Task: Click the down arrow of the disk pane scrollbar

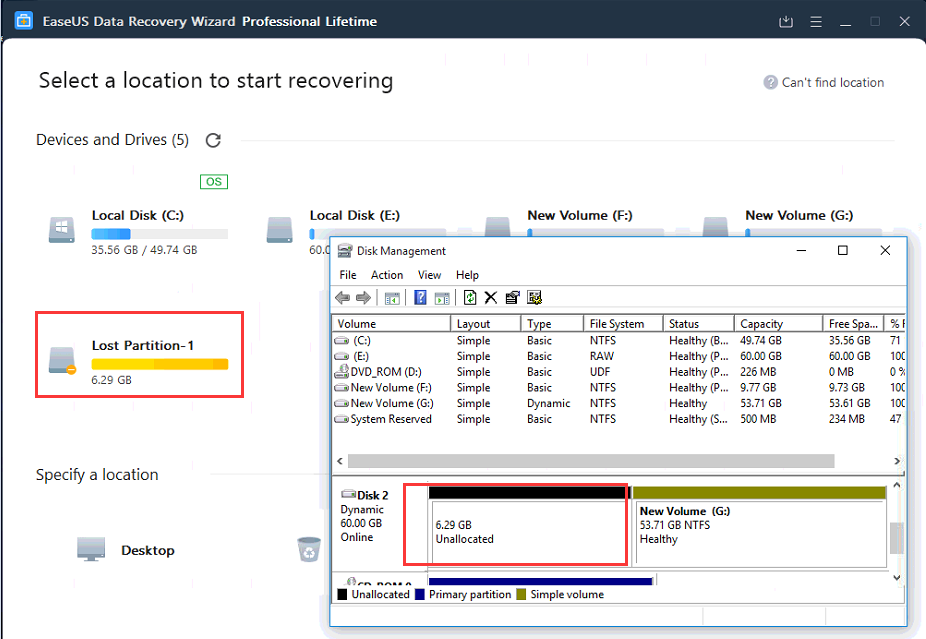Action: (896, 578)
